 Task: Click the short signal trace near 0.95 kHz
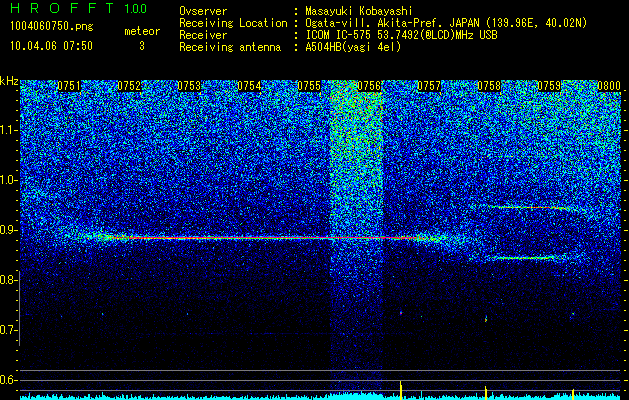534,207
